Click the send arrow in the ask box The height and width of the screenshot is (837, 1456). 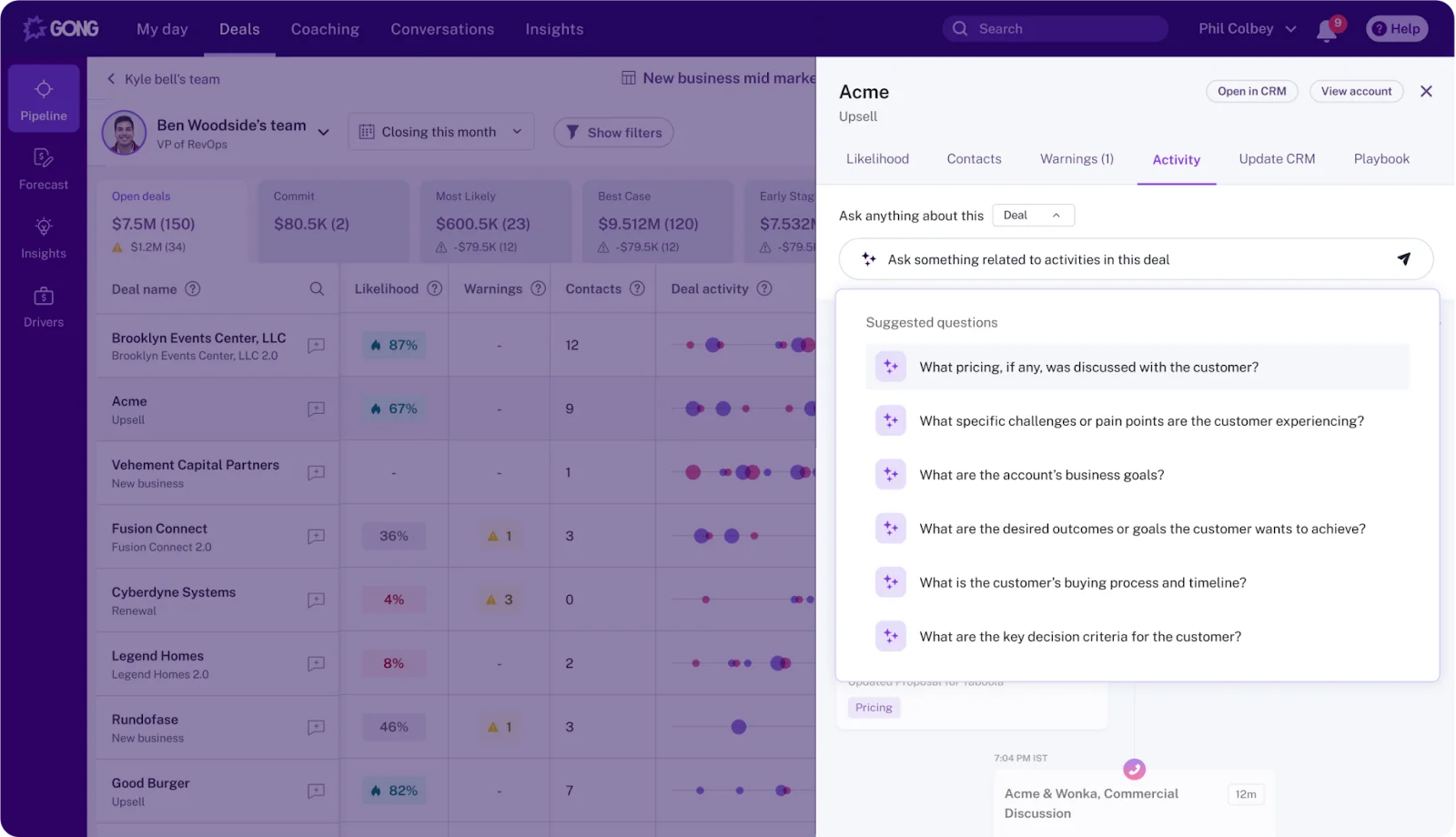pos(1403,259)
